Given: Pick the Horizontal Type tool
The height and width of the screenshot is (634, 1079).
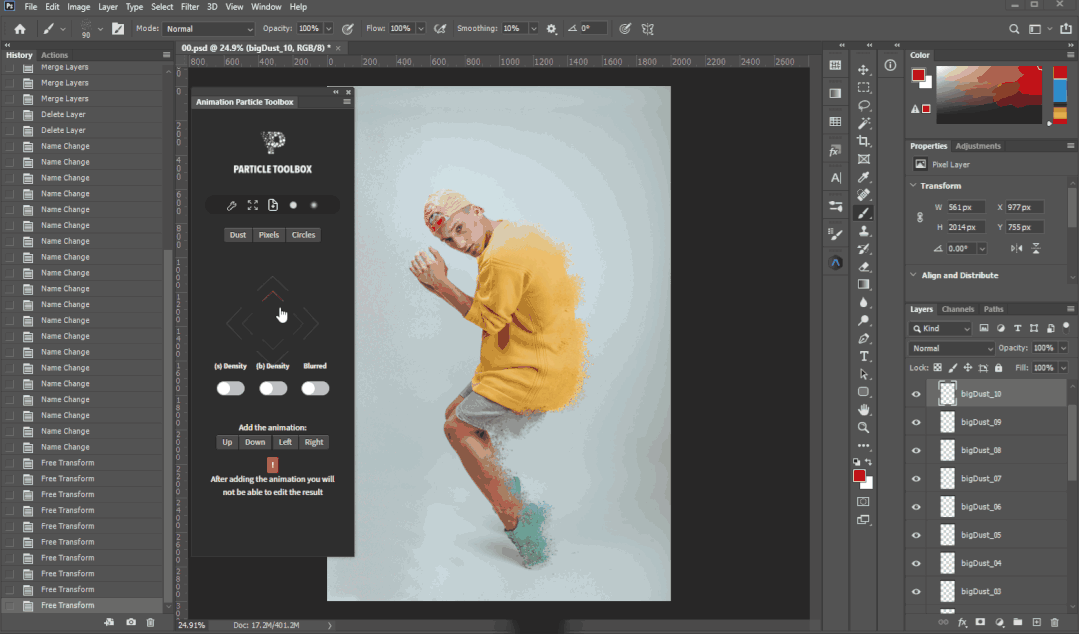Looking at the screenshot, I should pos(864,356).
